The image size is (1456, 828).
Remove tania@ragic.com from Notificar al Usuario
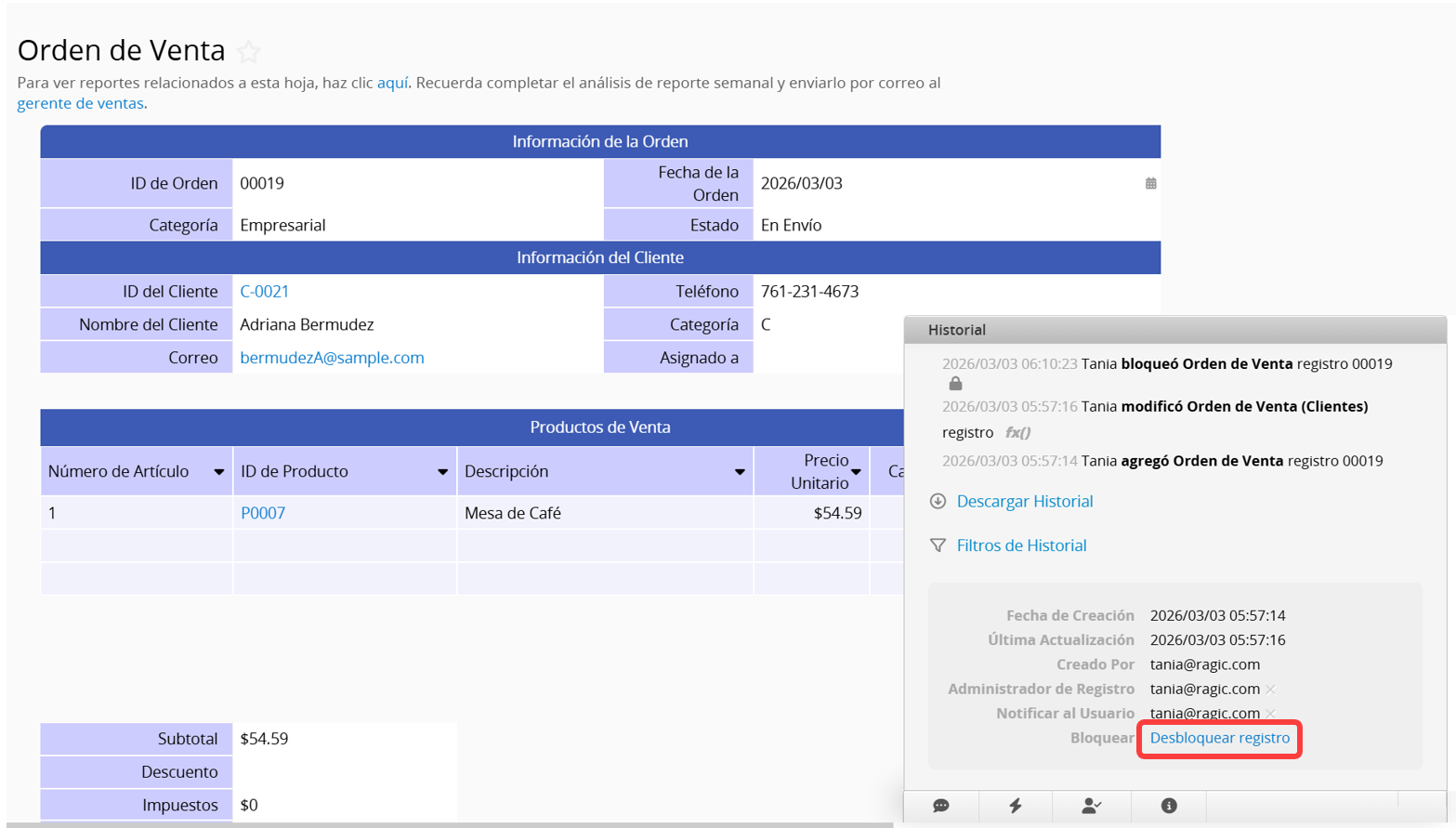click(x=1270, y=714)
